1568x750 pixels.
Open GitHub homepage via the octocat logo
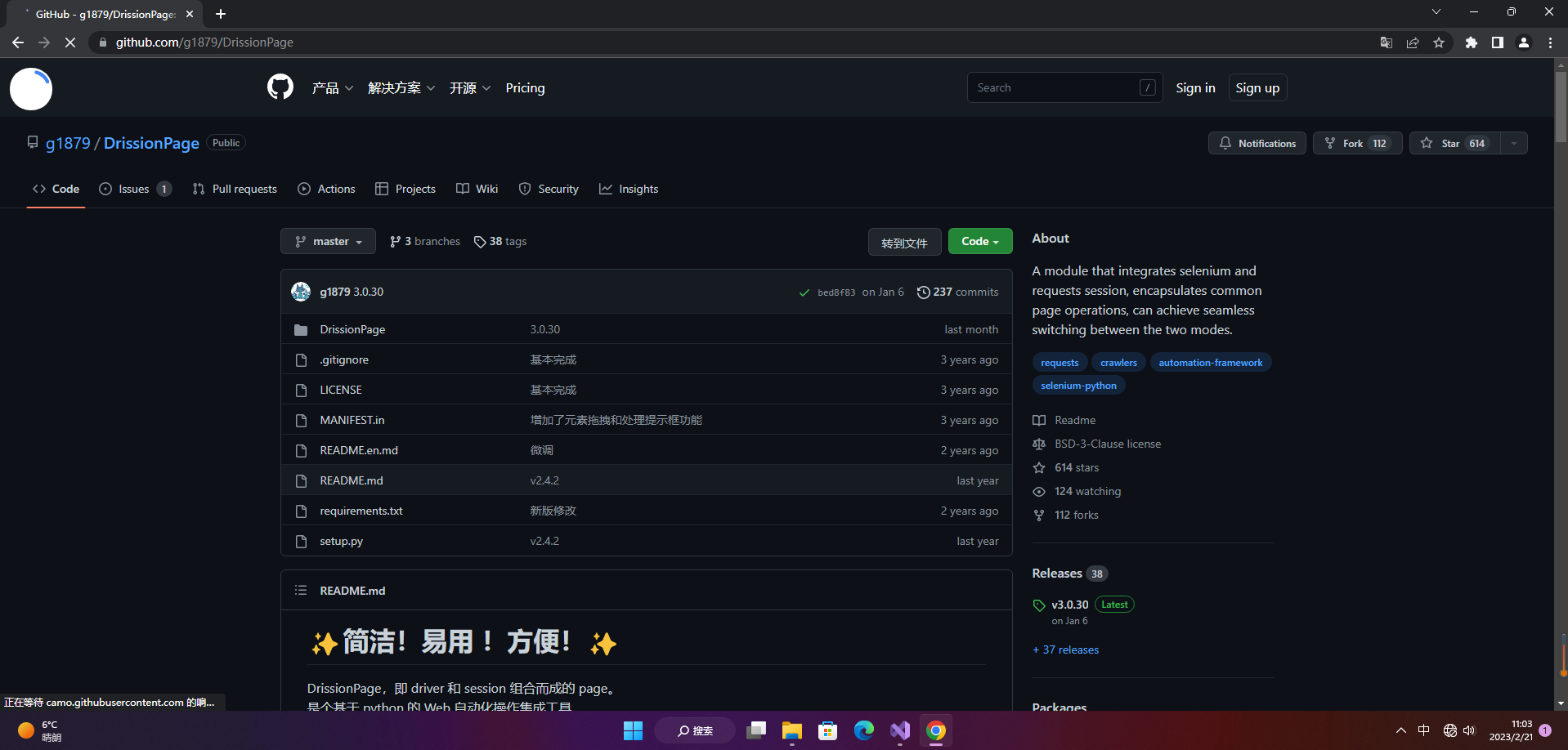(280, 87)
